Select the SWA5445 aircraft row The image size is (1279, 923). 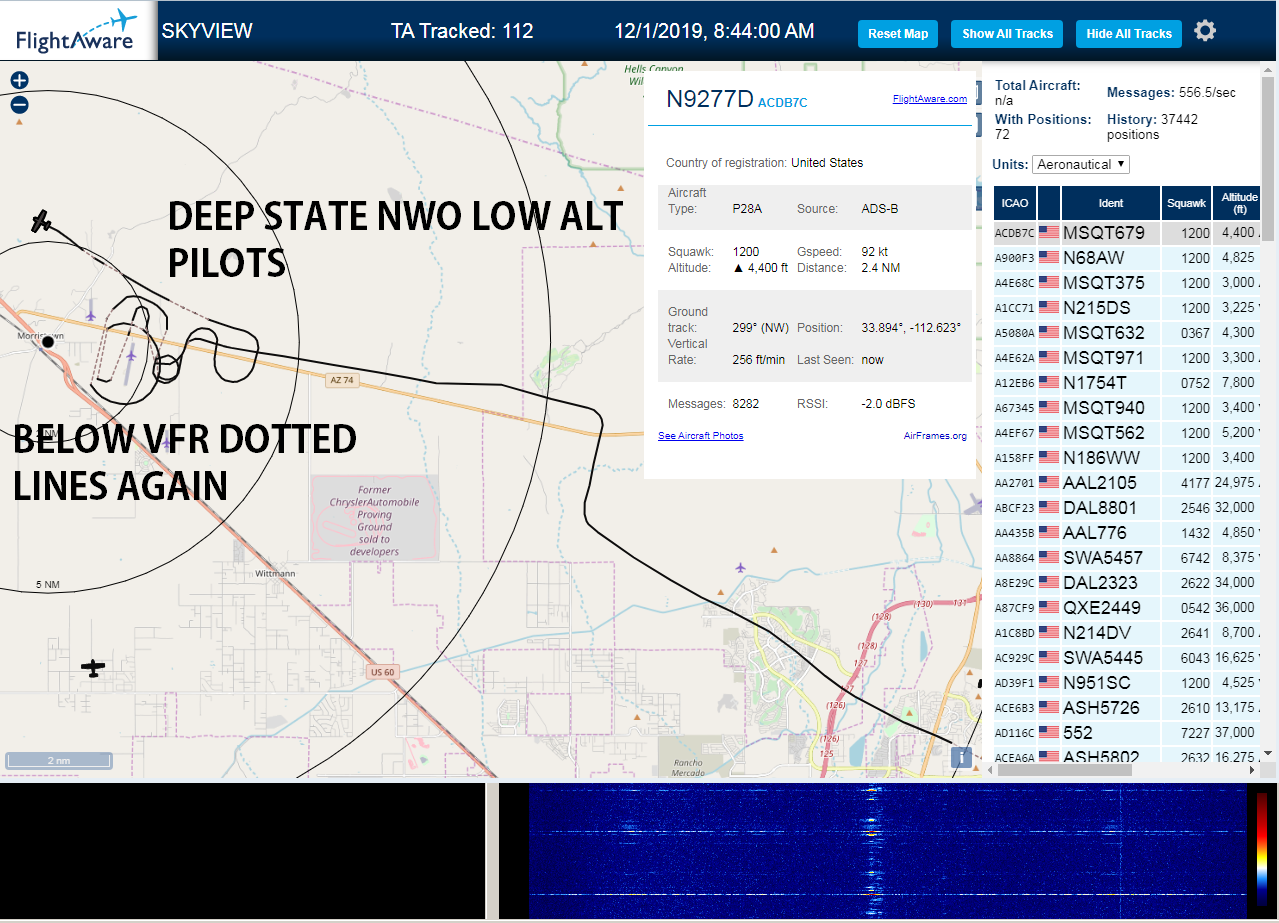1128,658
